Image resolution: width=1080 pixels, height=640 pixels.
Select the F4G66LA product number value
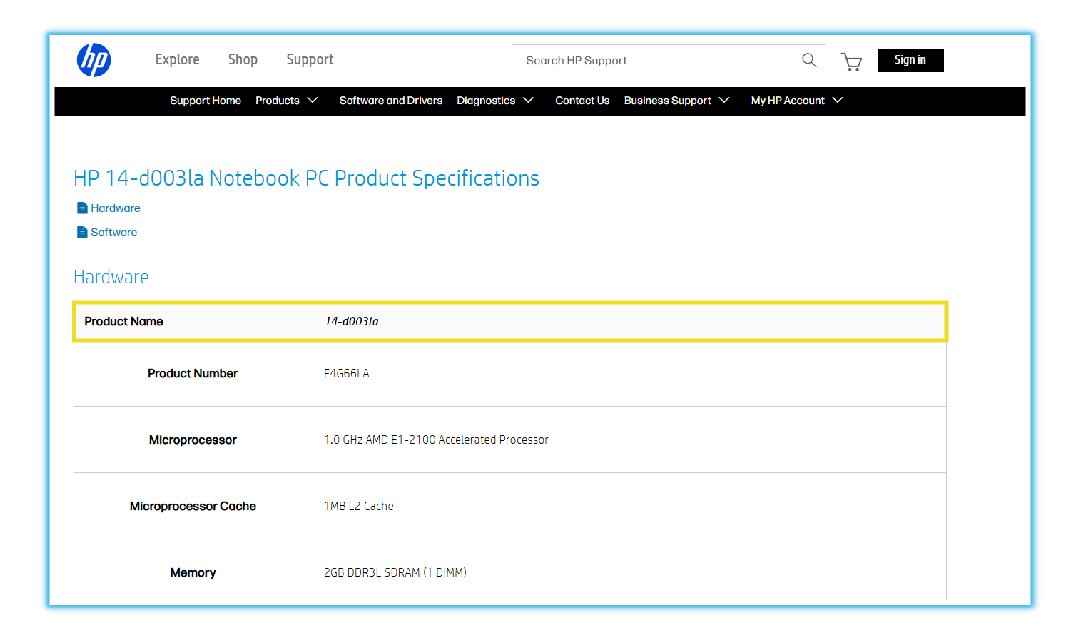(x=346, y=373)
